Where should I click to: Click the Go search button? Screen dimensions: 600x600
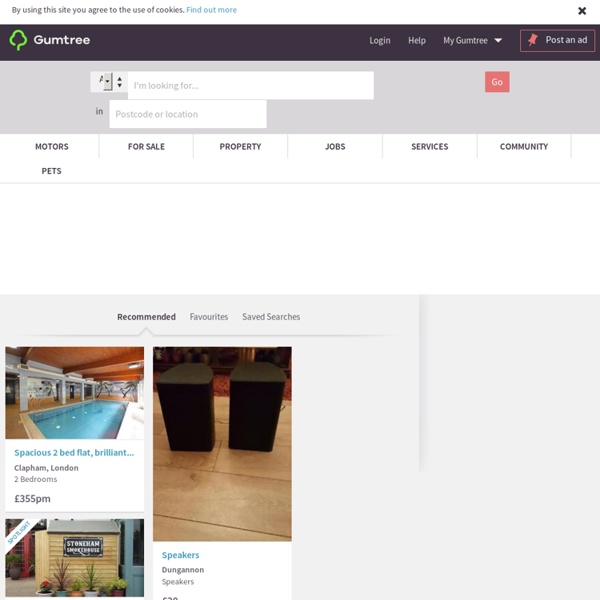click(x=497, y=82)
